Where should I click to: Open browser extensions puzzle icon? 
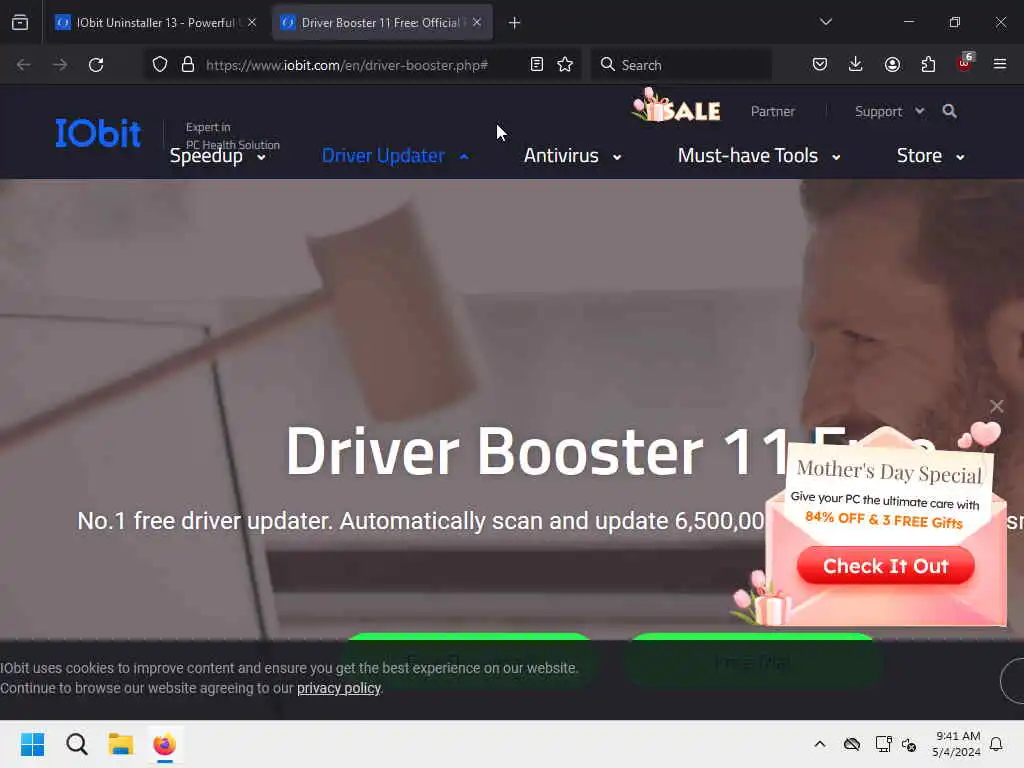929,64
